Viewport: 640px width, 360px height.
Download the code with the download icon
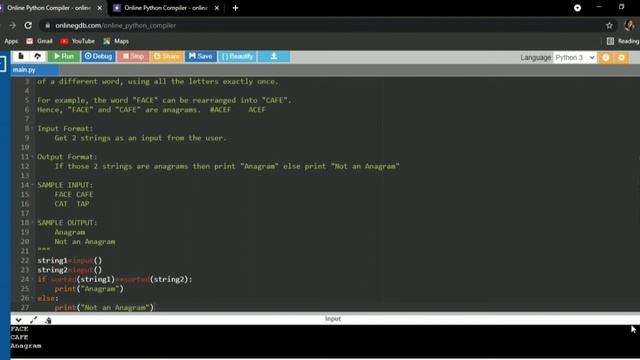click(x=274, y=56)
